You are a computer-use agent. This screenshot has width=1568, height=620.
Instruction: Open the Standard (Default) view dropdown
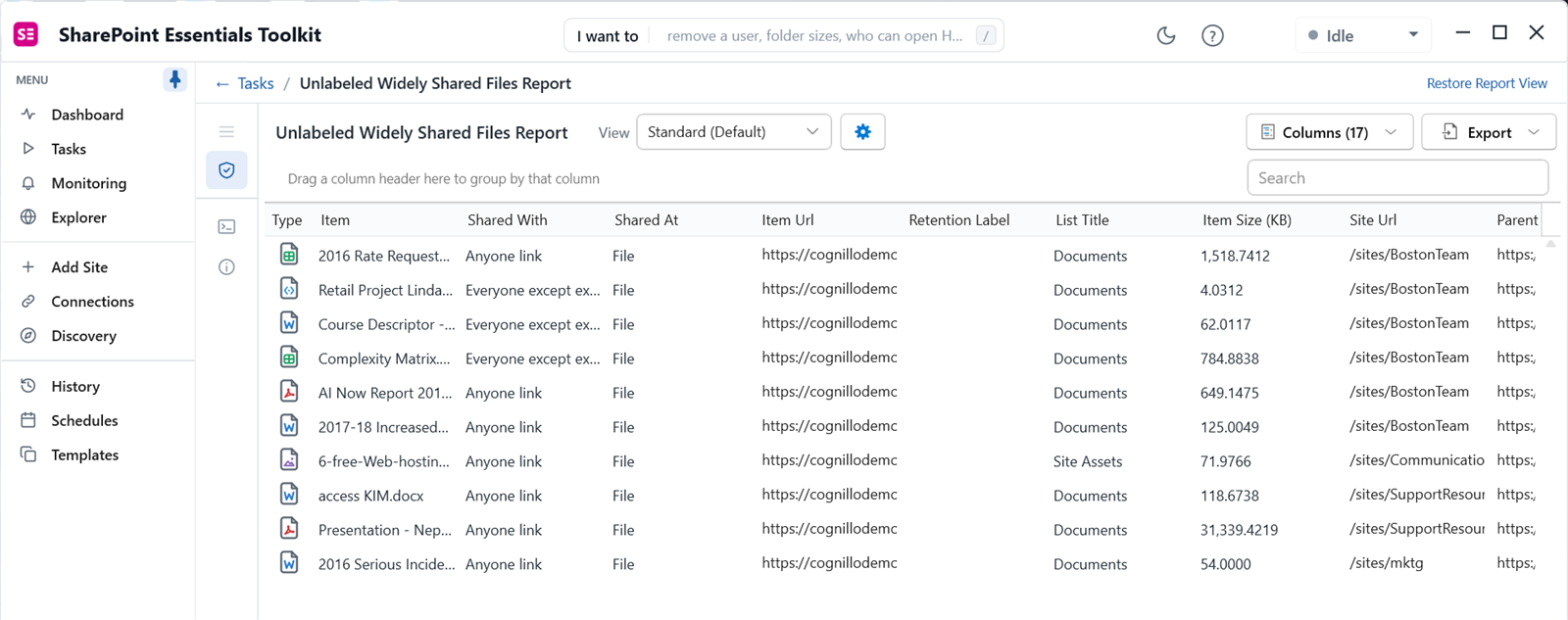[734, 132]
